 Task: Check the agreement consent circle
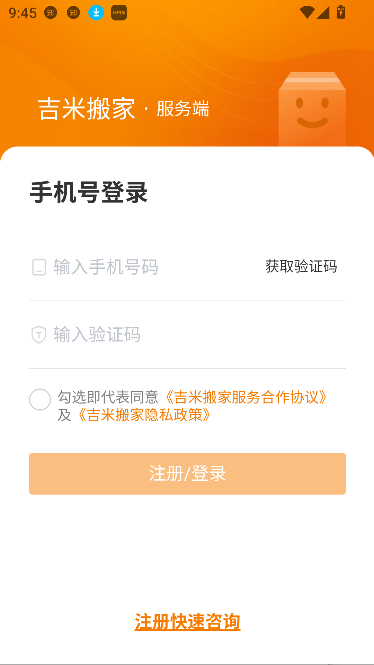(x=40, y=399)
